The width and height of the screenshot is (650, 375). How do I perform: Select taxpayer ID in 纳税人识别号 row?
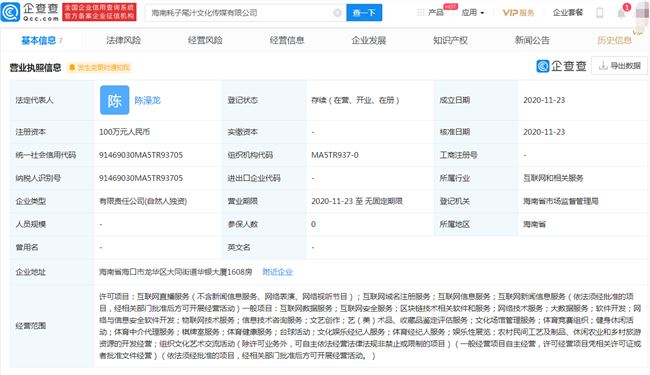pyautogui.click(x=141, y=178)
